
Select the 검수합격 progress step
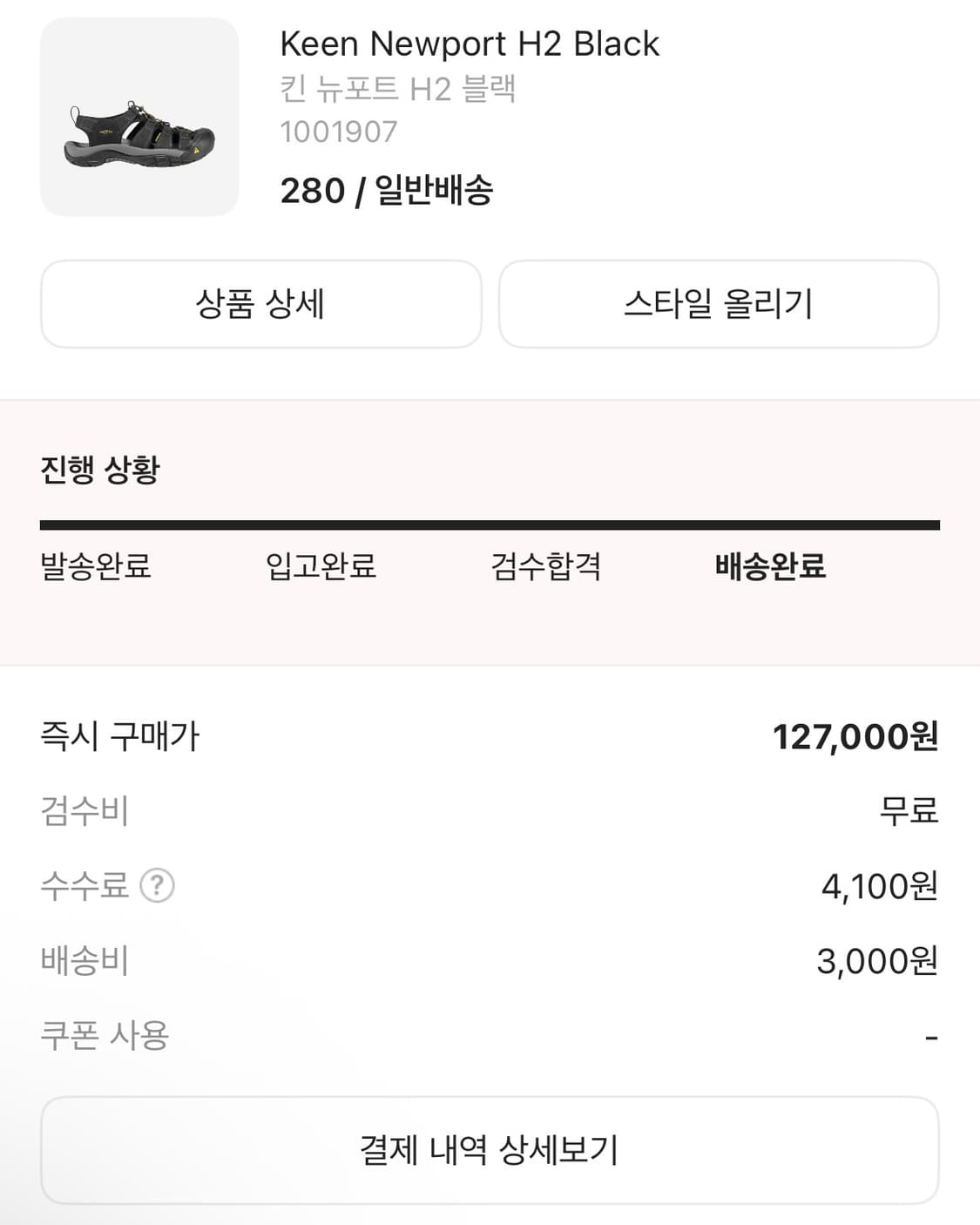(546, 566)
